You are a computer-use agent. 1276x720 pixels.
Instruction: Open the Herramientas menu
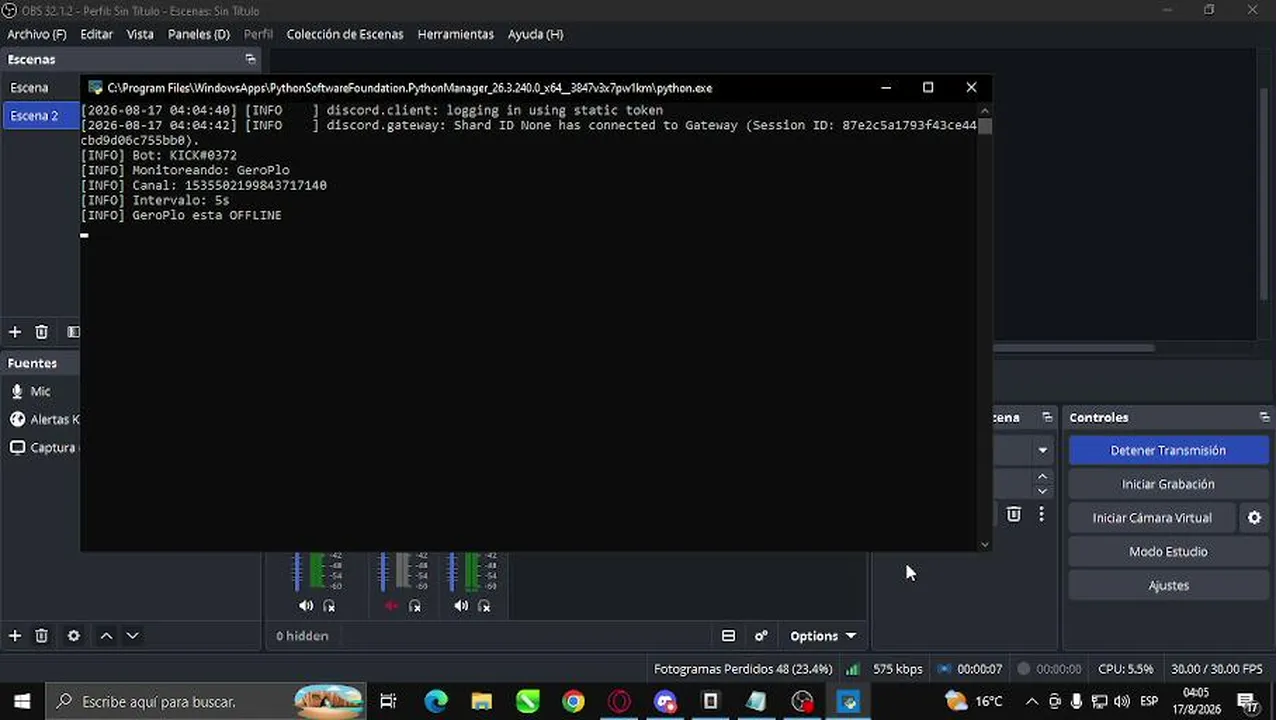456,34
